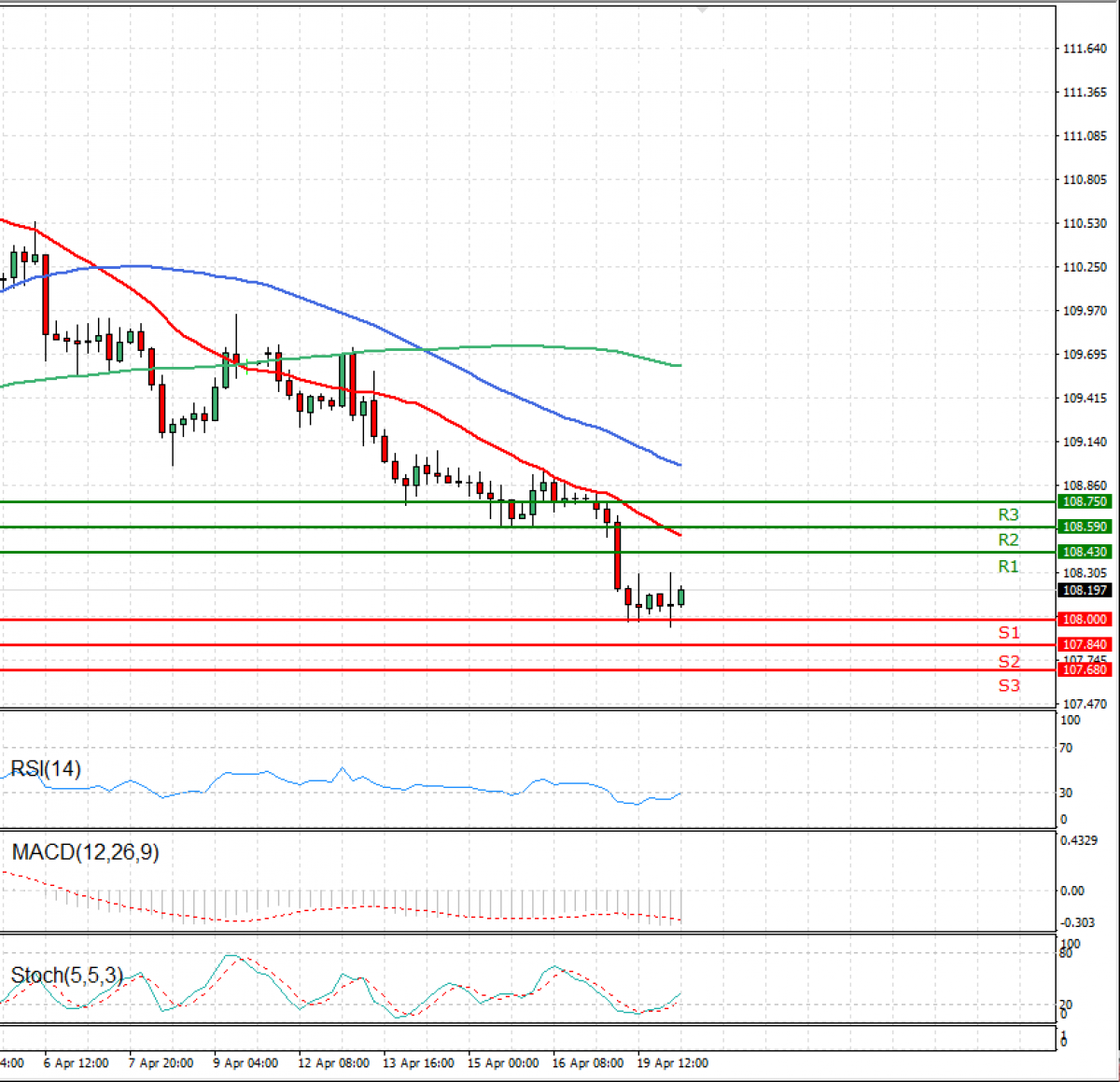Select the RSI(14) indicator label
The image size is (1120, 1082).
pyautogui.click(x=46, y=769)
